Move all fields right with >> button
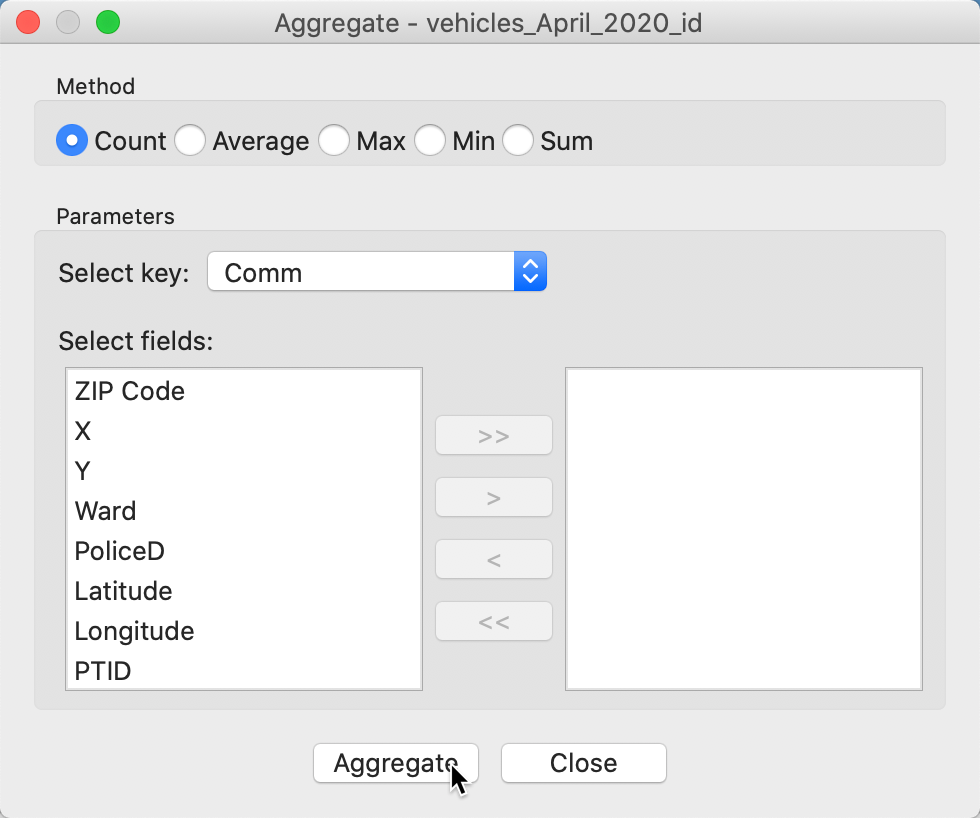 (494, 436)
